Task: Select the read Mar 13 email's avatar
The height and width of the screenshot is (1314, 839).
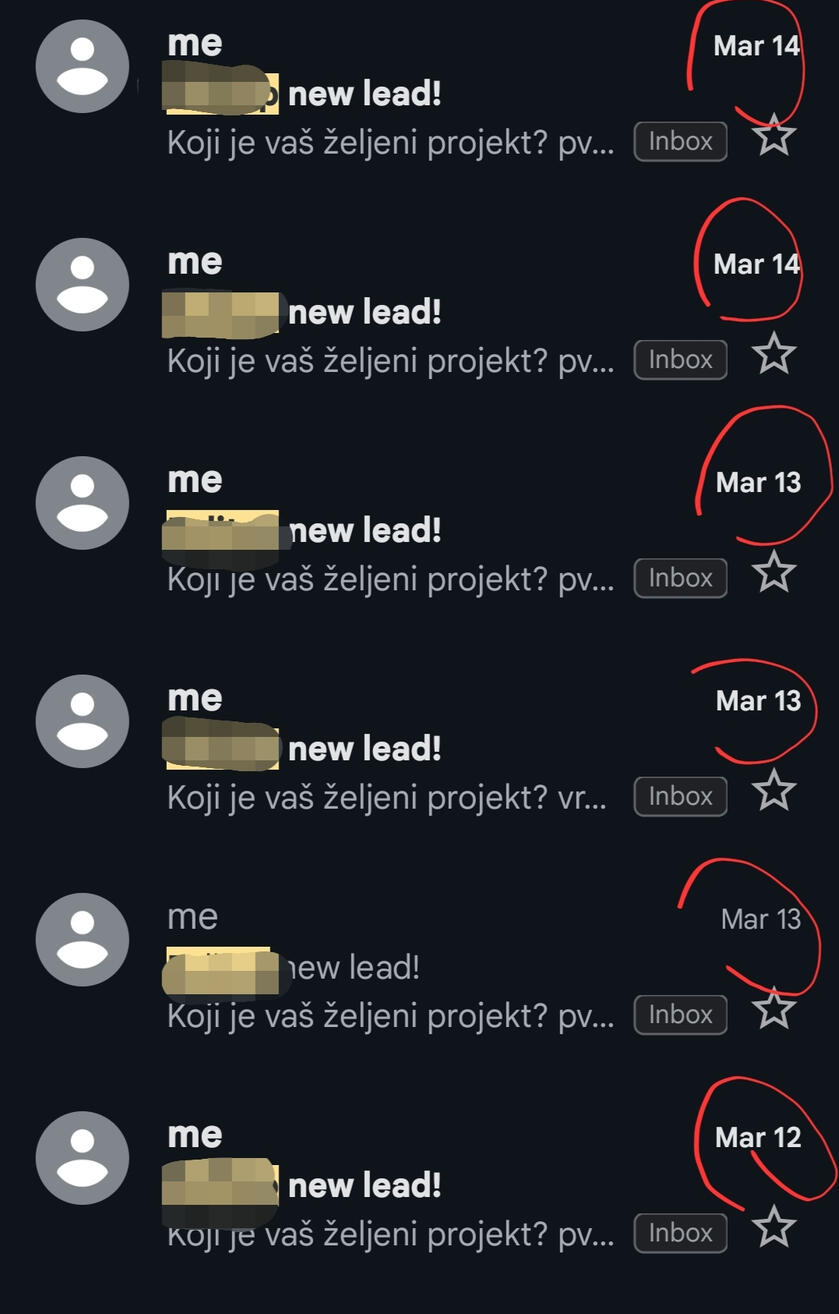Action: click(x=82, y=940)
